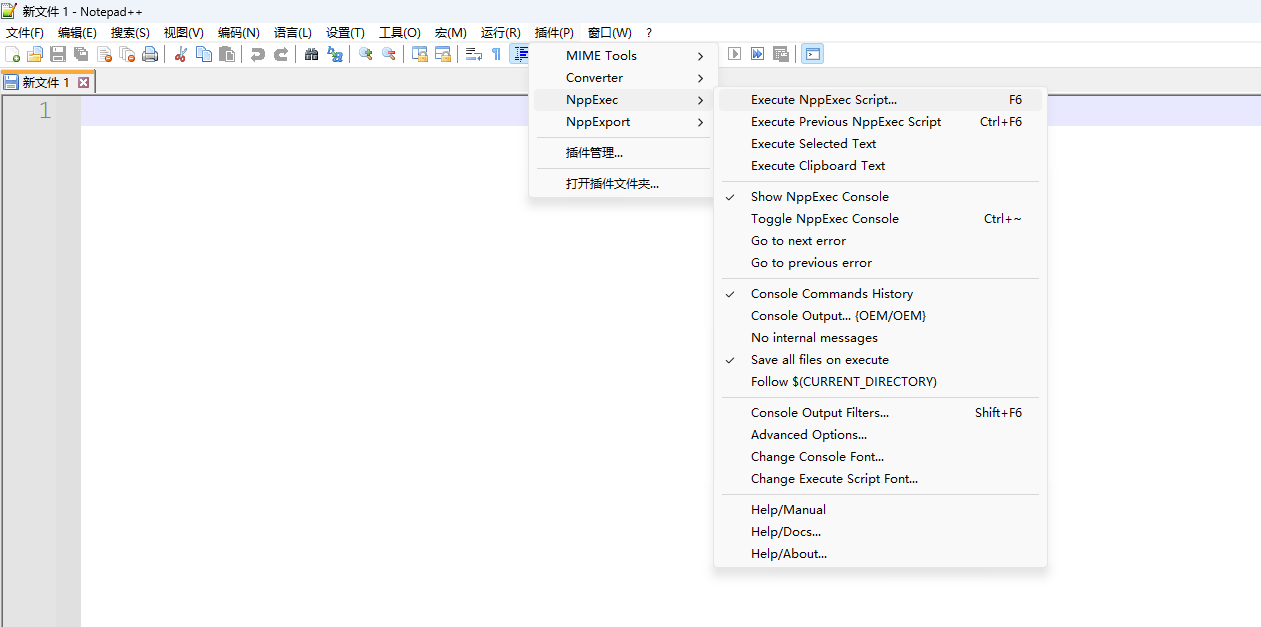Run a script with the blue double-arrow icon
This screenshot has width=1261, height=627.
pos(759,54)
